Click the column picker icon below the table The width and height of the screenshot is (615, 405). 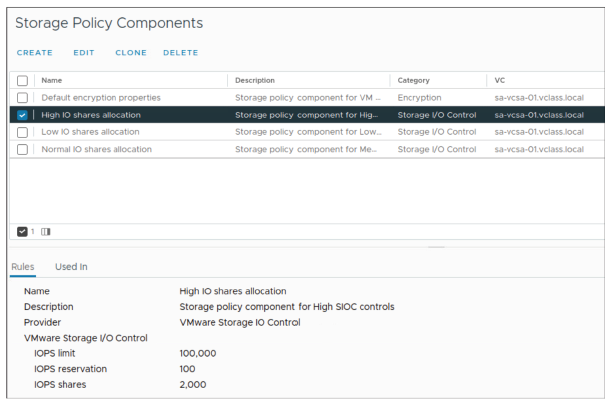tap(45, 231)
